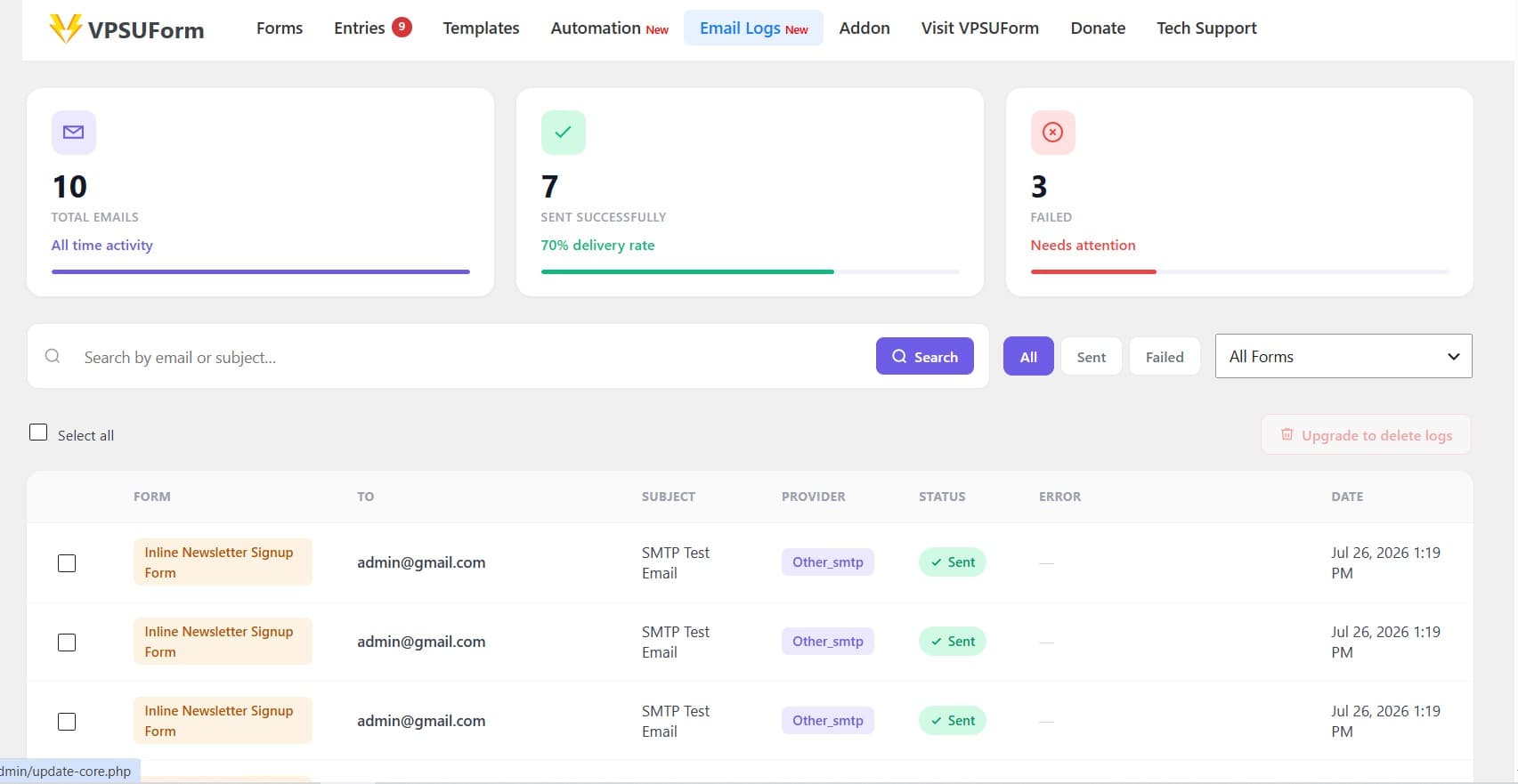
Task: Open the All Forms dropdown
Action: 1343,356
